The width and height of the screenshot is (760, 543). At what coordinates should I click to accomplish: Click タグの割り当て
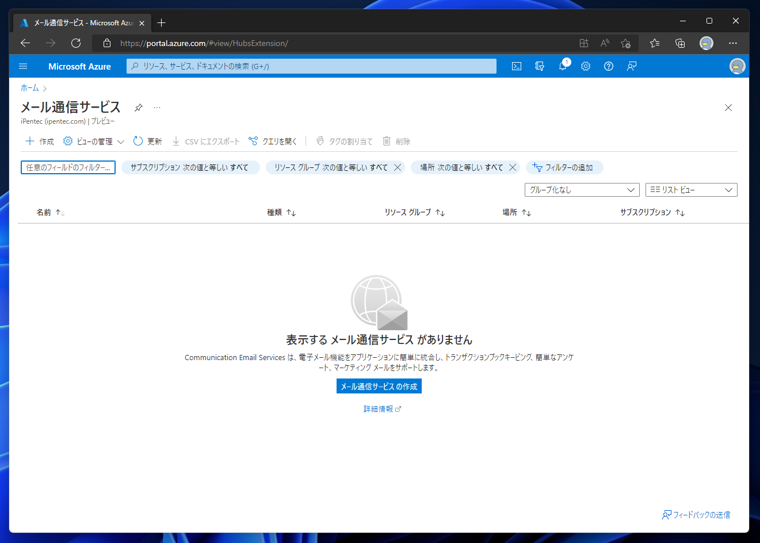(344, 141)
